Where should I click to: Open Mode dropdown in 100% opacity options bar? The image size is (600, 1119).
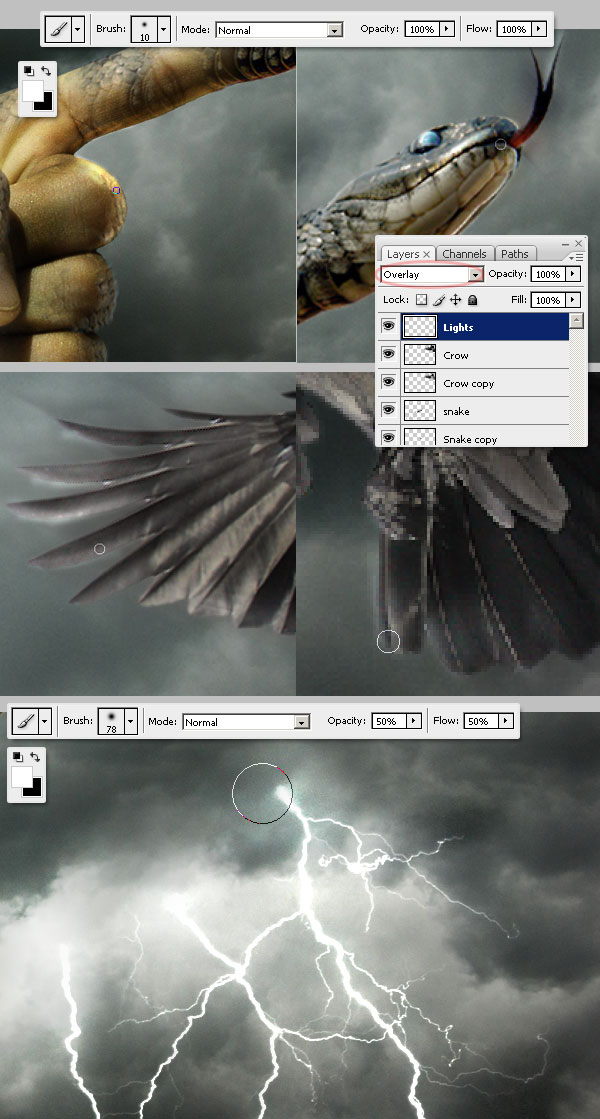(335, 30)
